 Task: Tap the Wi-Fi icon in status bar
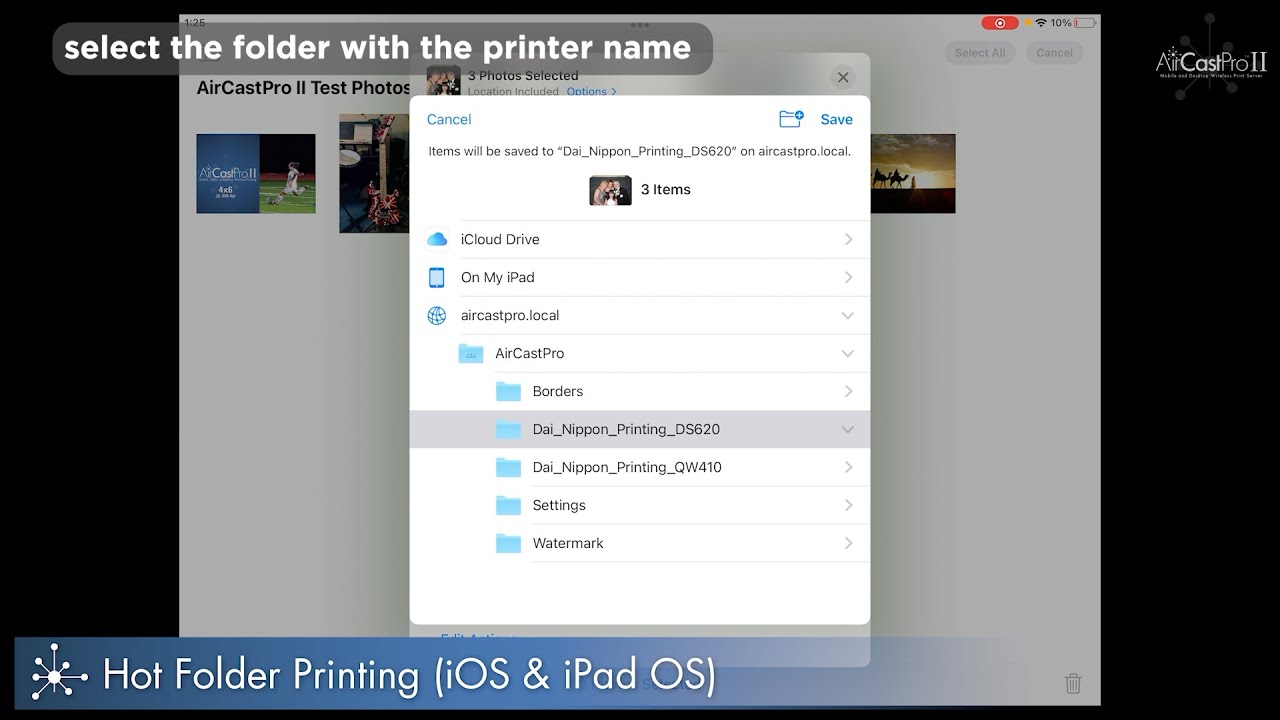(x=1041, y=23)
